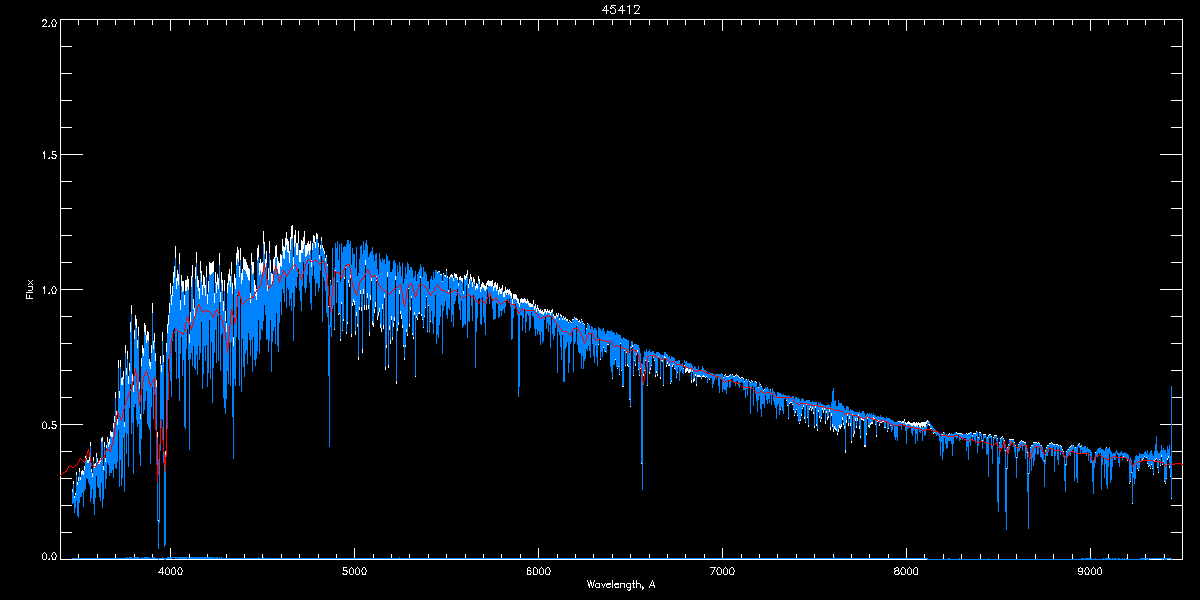1200x600 pixels.
Task: Click the x-axis tick label "6000"
Action: click(539, 571)
